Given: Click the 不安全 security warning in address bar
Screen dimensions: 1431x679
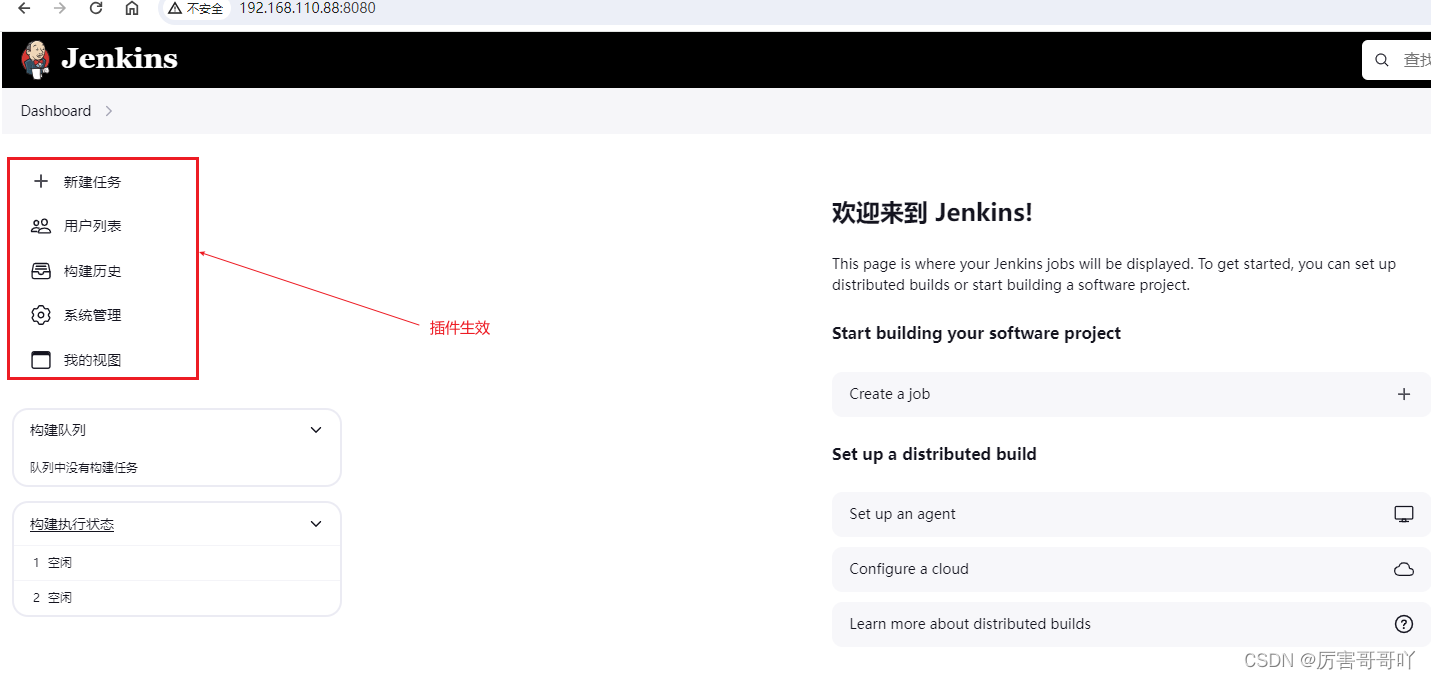Looking at the screenshot, I should pos(196,8).
